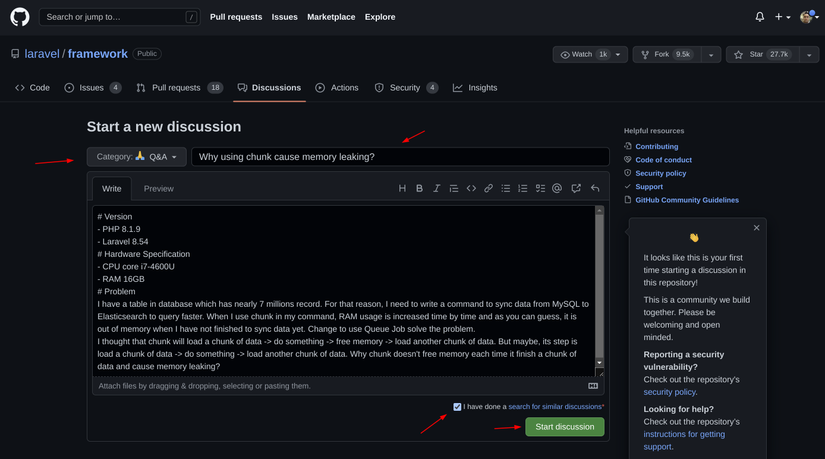
Task: Open the repository Pull requests tab
Action: [x=179, y=88]
